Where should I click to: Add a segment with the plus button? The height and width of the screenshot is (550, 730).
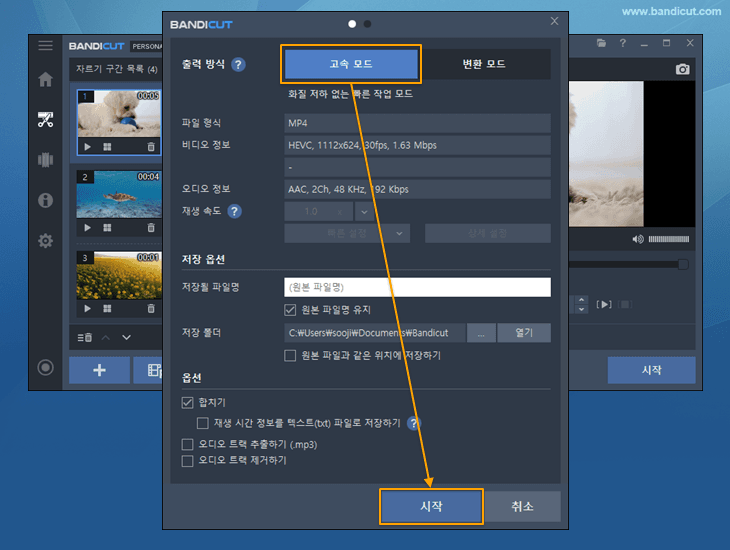point(99,370)
